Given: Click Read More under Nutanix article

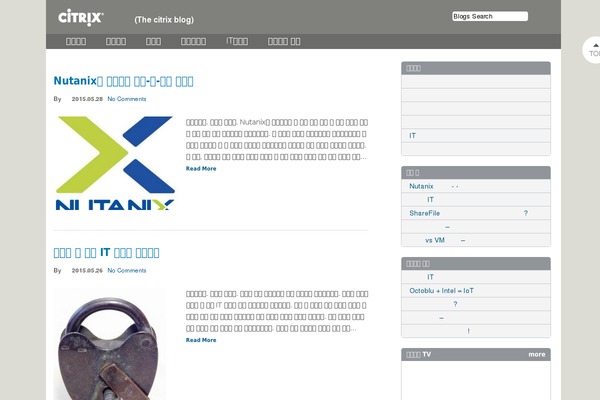Looking at the screenshot, I should [x=201, y=168].
